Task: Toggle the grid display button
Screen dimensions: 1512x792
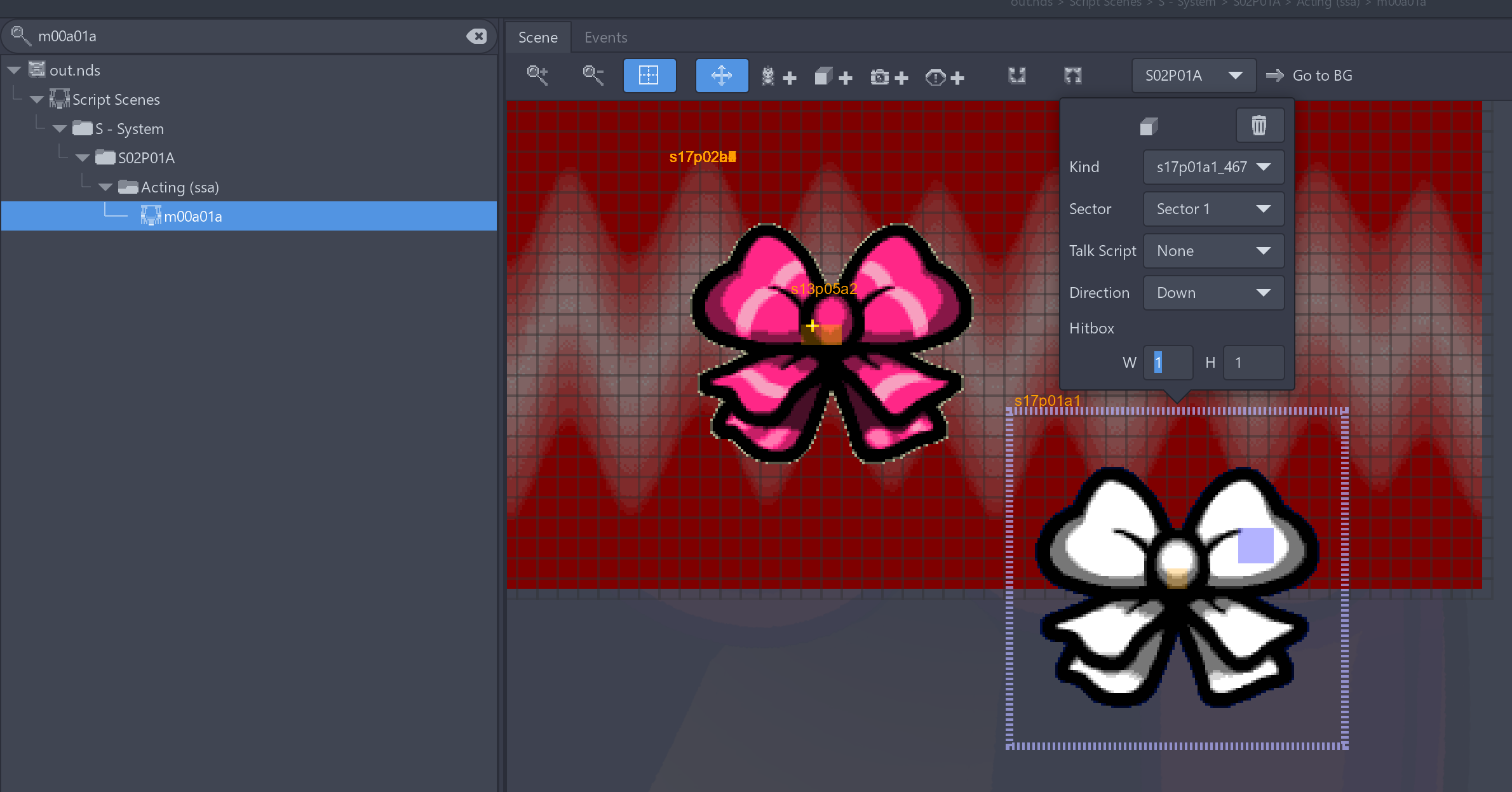Action: (649, 76)
